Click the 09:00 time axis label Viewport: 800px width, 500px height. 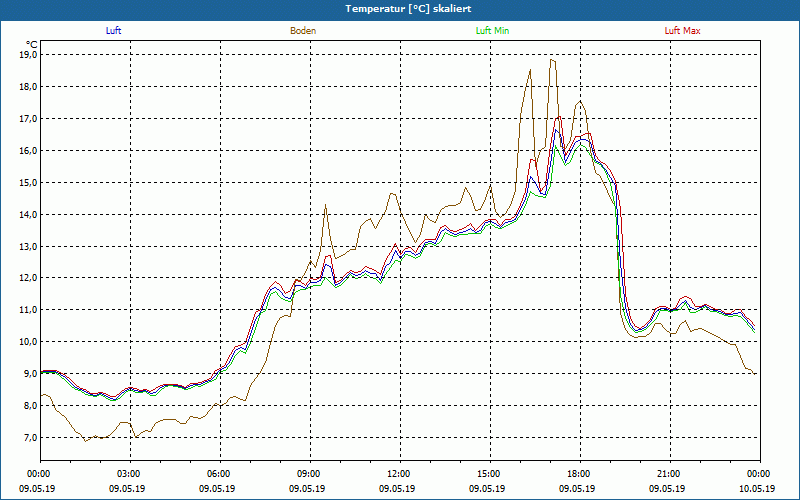click(310, 474)
